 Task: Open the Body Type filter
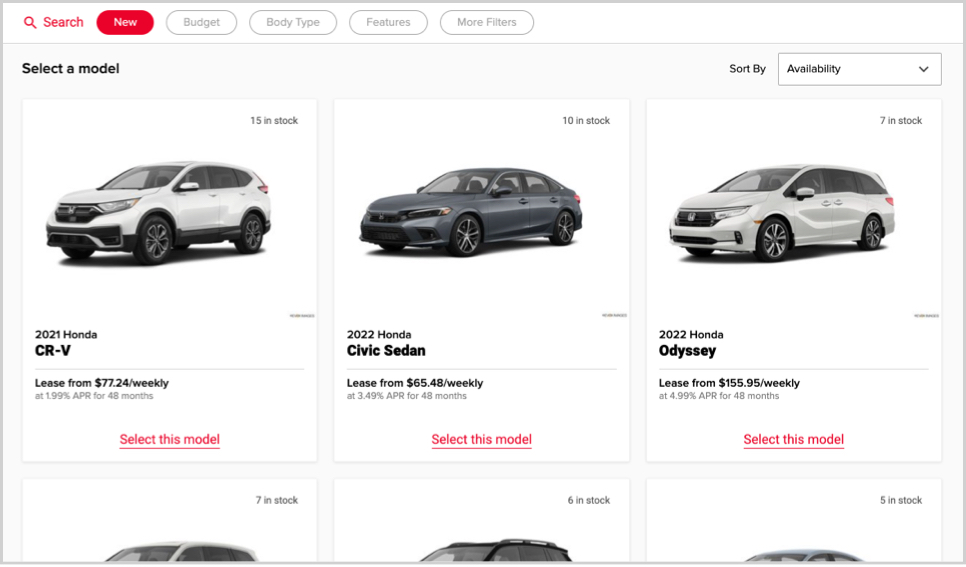[x=293, y=22]
